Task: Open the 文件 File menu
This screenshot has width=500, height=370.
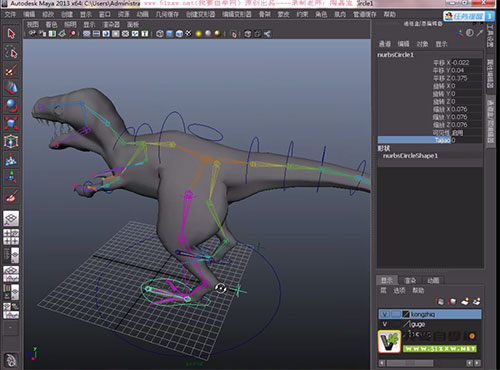Action: [10, 14]
